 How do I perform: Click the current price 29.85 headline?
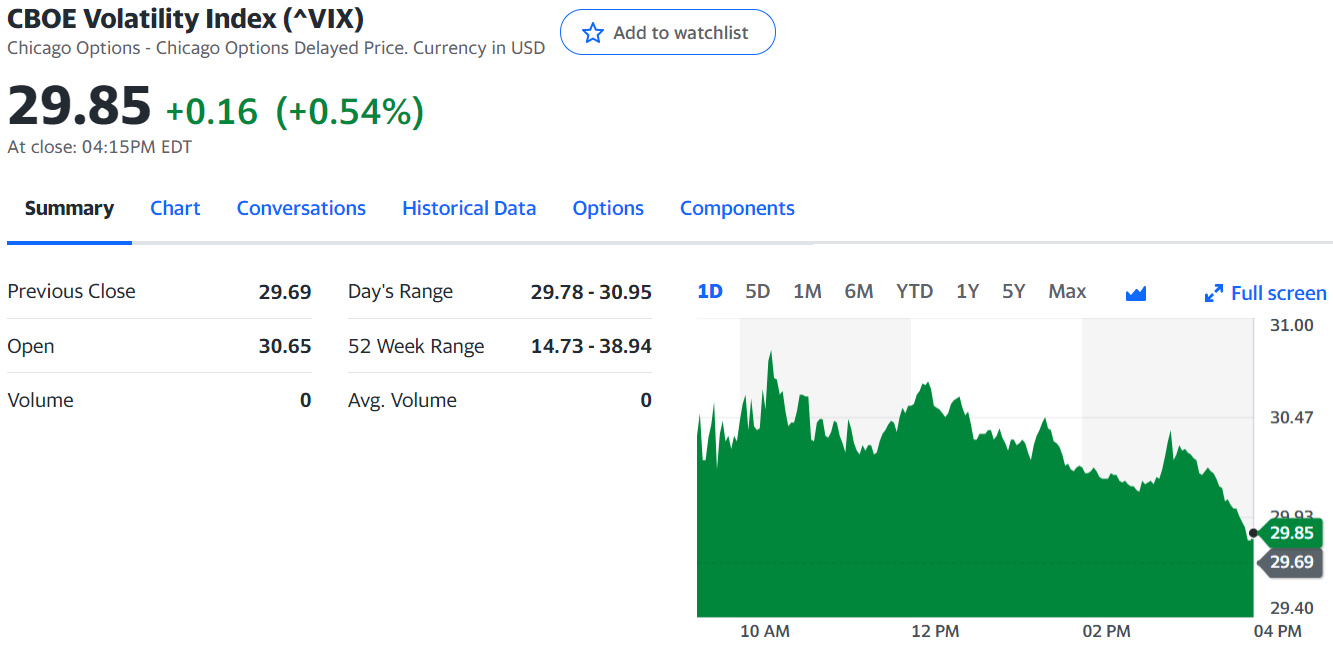coord(79,105)
